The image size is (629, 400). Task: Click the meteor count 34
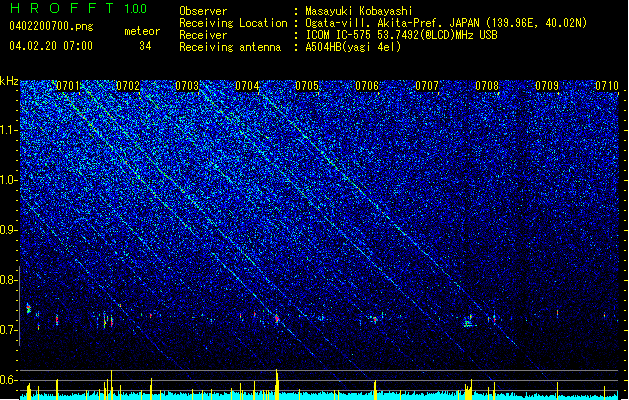tap(145, 46)
